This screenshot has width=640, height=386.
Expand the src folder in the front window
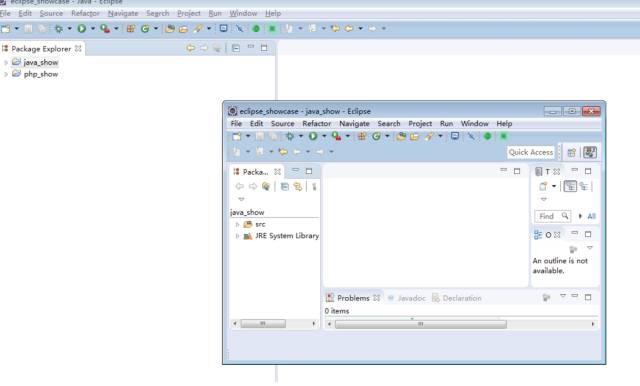pyautogui.click(x=237, y=224)
